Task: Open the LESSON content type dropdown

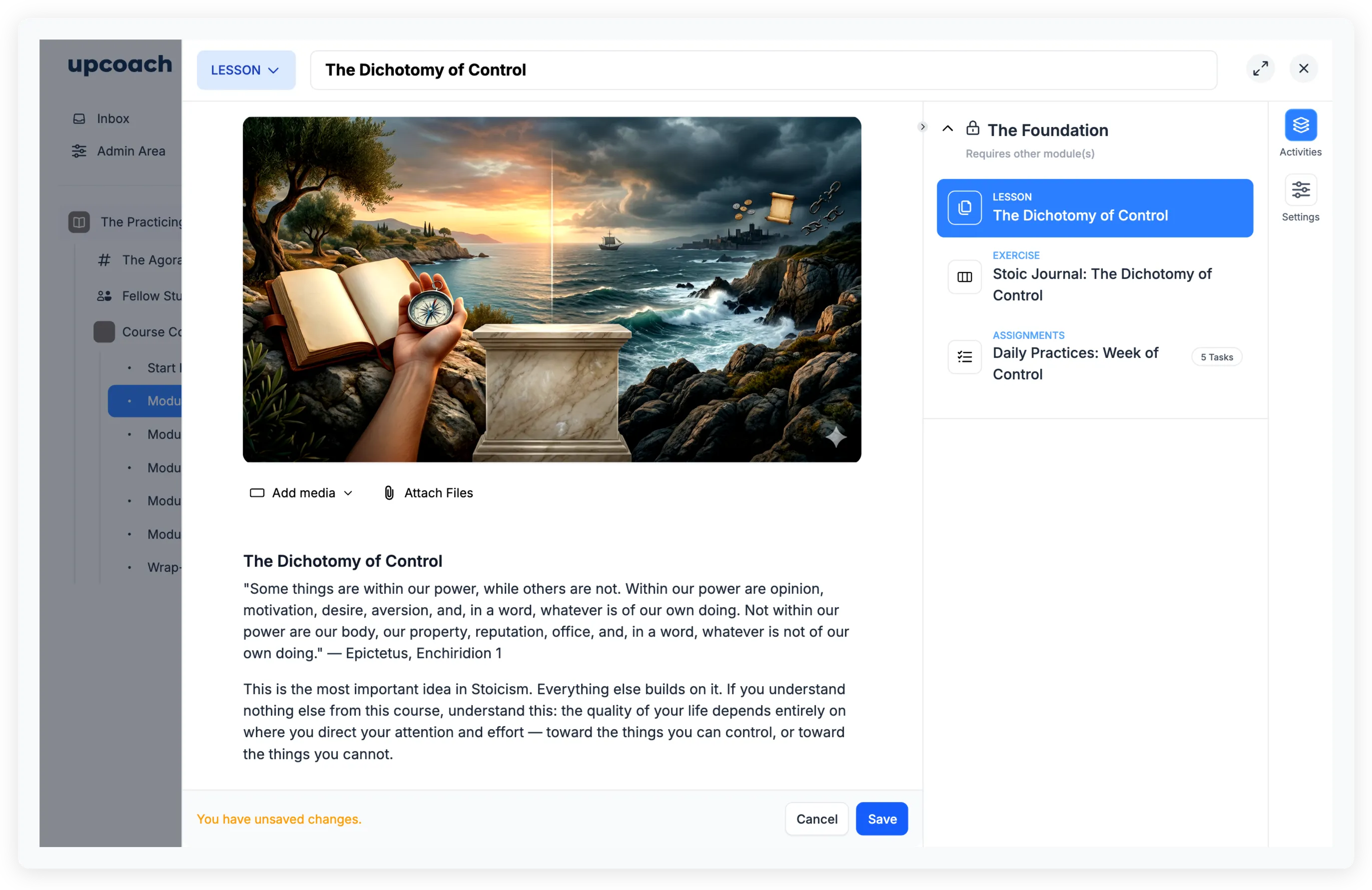Action: click(246, 70)
